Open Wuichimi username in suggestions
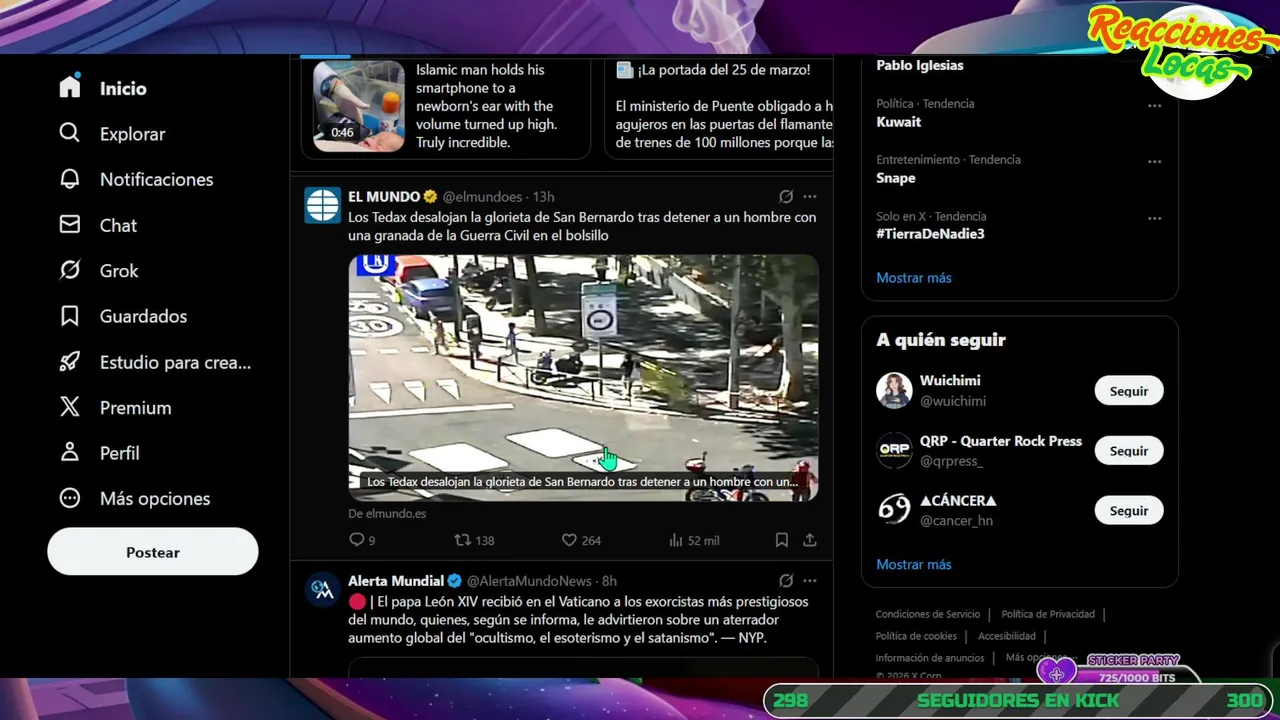The width and height of the screenshot is (1280, 720). click(x=950, y=381)
